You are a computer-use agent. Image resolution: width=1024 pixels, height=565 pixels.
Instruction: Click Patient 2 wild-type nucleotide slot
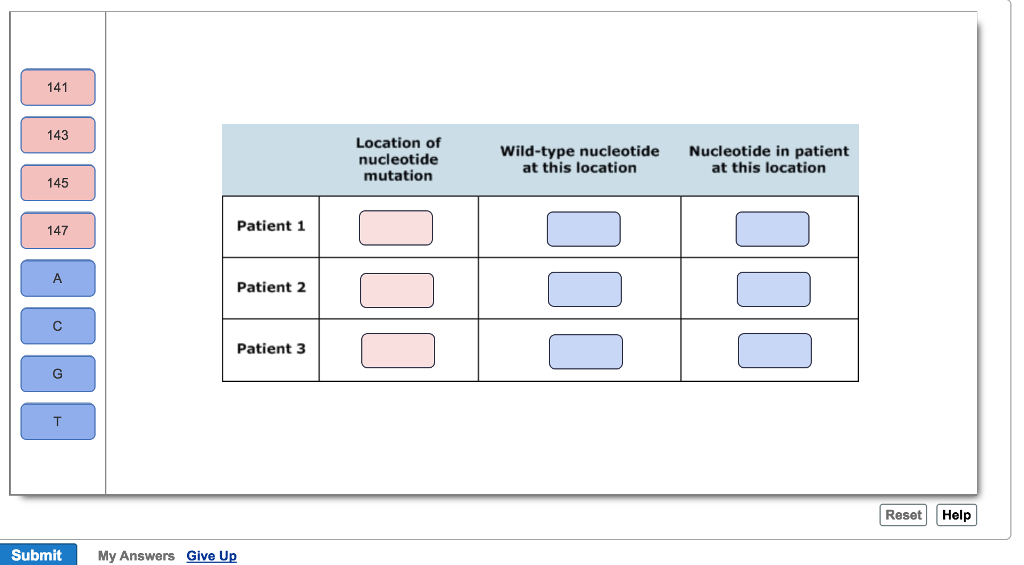point(585,289)
